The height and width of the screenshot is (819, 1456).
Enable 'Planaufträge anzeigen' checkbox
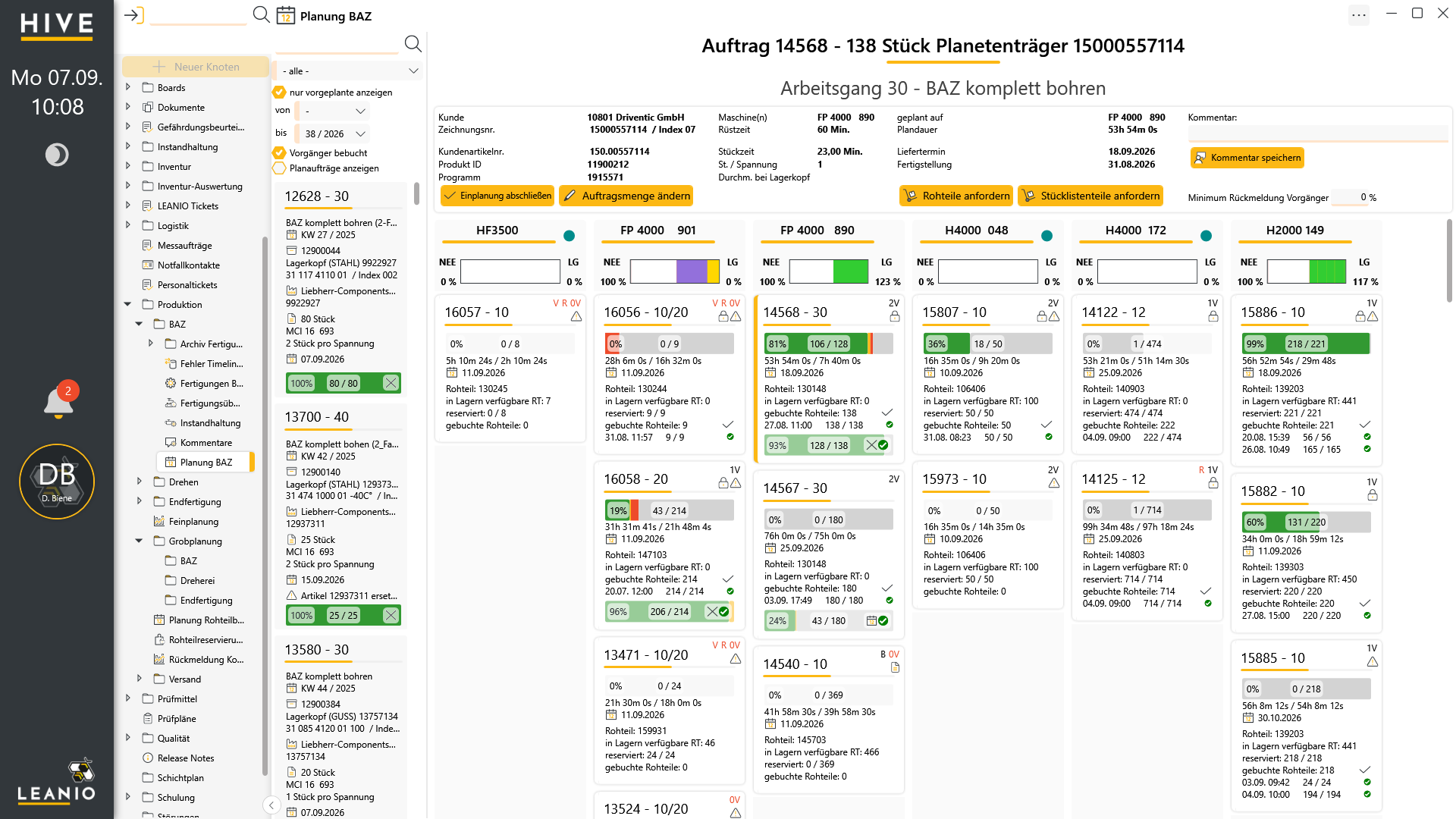point(279,168)
